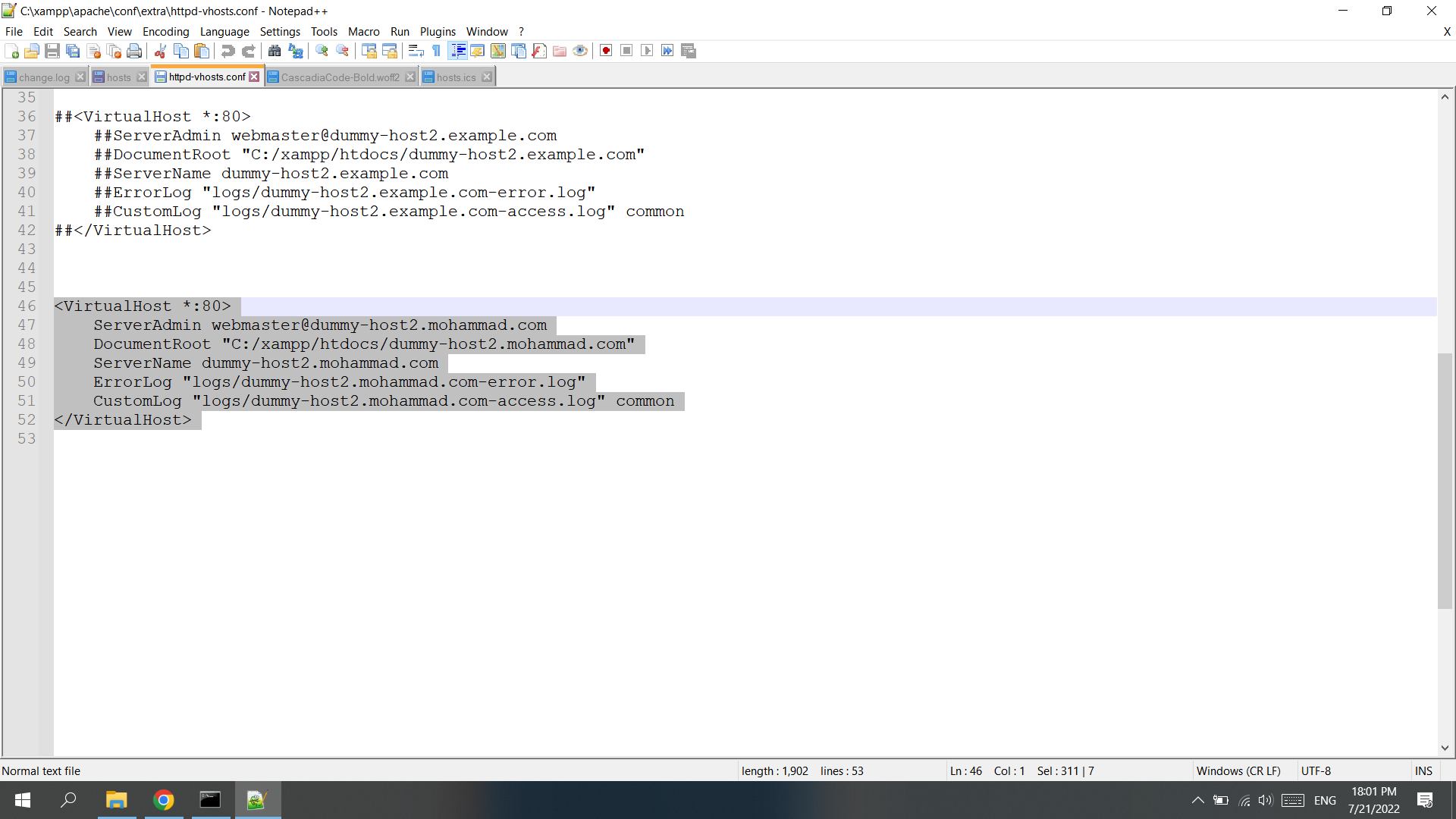Close the httpd-vhosts.conf tab
The height and width of the screenshot is (819, 1456).
(255, 77)
